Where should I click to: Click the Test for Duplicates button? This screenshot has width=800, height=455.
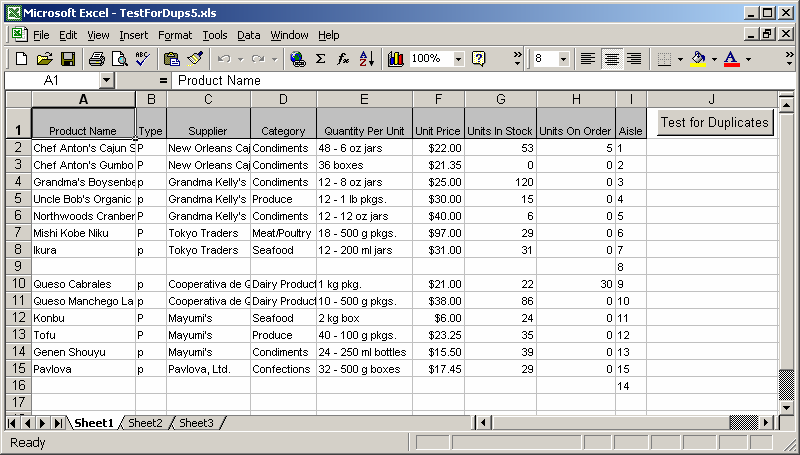point(714,122)
